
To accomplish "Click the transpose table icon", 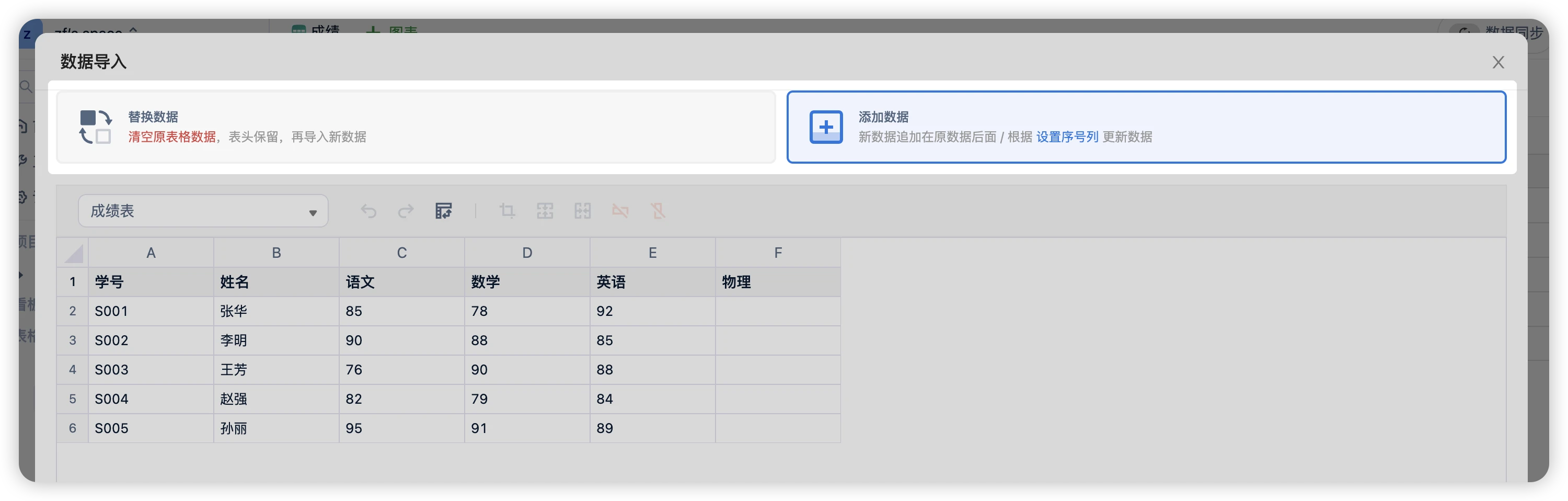I will tap(444, 211).
